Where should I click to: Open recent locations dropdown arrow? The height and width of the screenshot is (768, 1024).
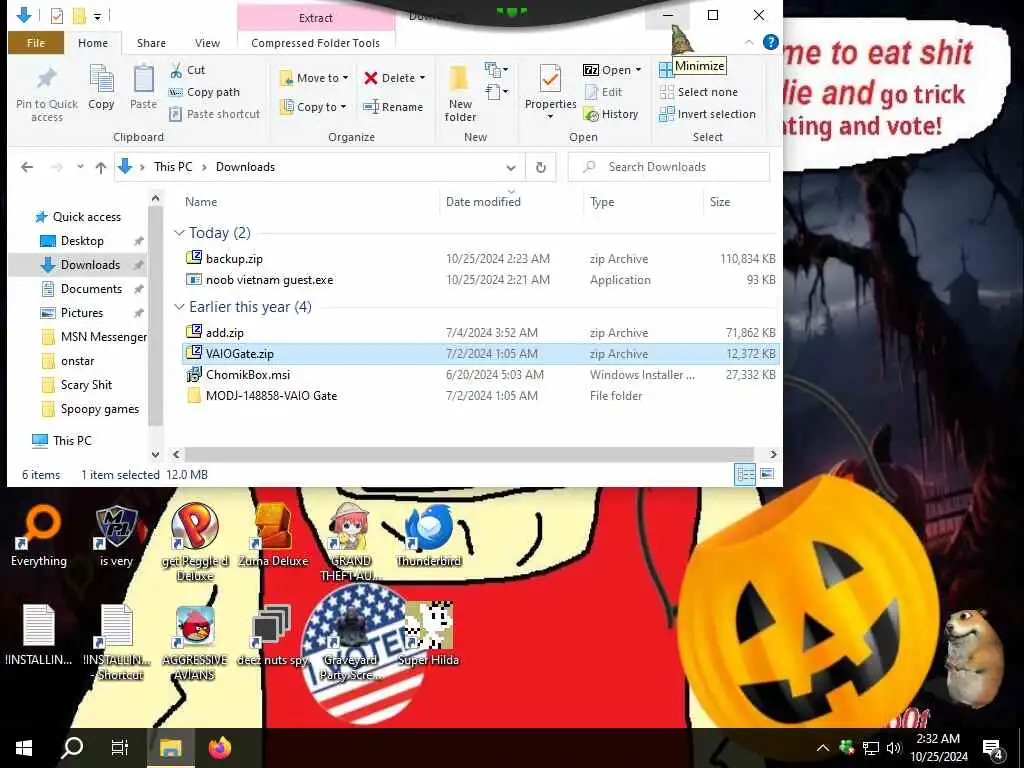(80, 167)
